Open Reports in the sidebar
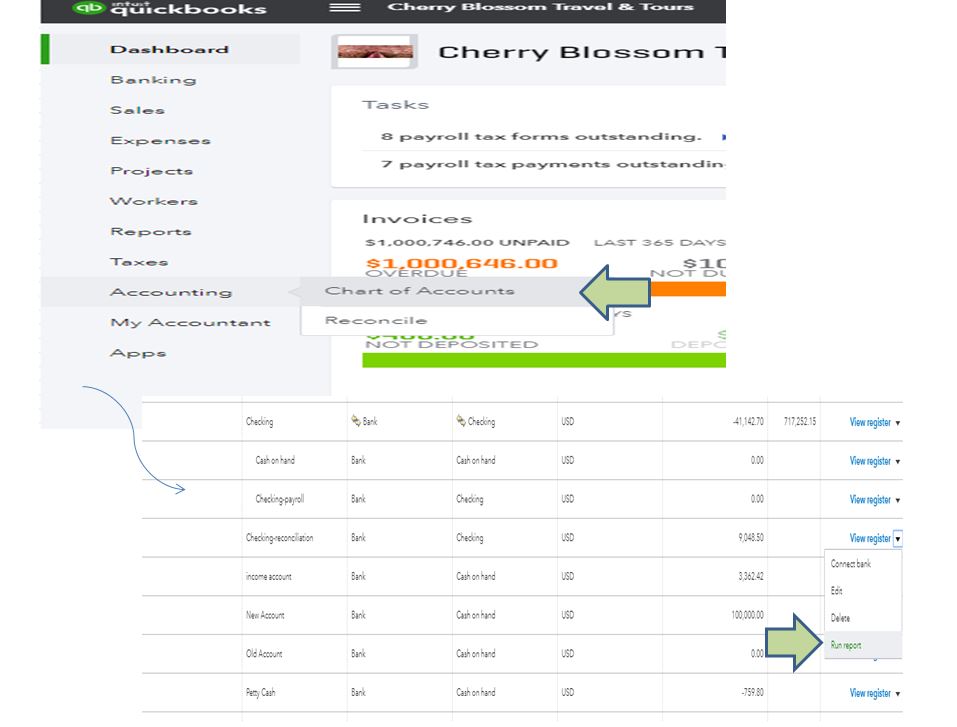 tap(151, 232)
